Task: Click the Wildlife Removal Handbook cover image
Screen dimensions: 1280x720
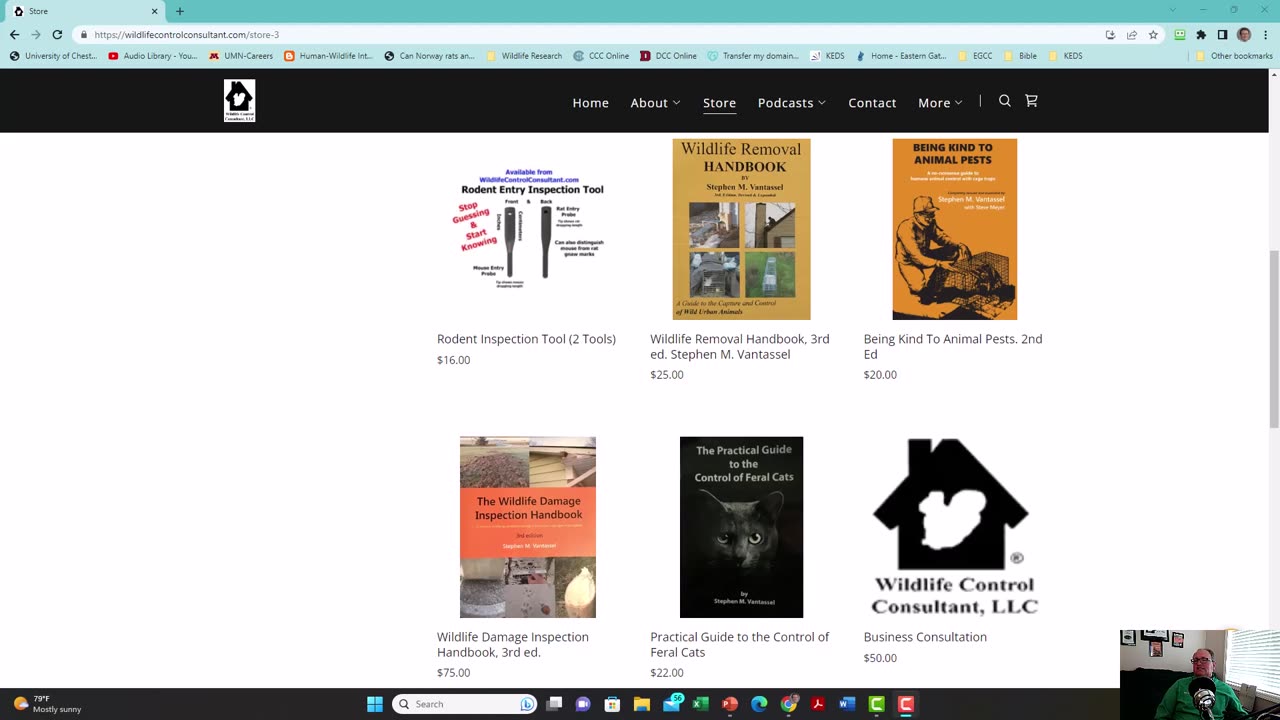Action: click(x=741, y=229)
